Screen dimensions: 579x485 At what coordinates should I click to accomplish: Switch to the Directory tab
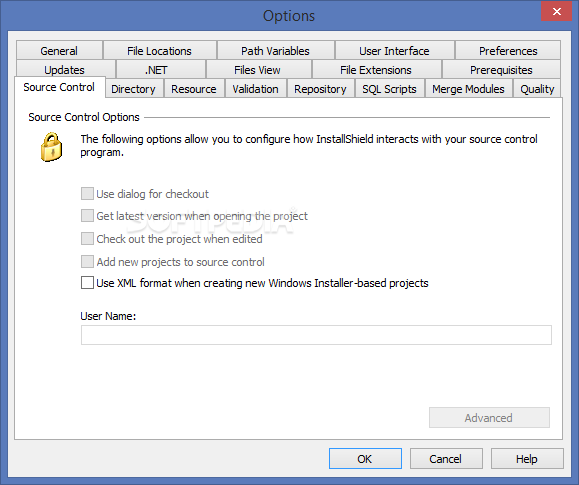pos(133,89)
